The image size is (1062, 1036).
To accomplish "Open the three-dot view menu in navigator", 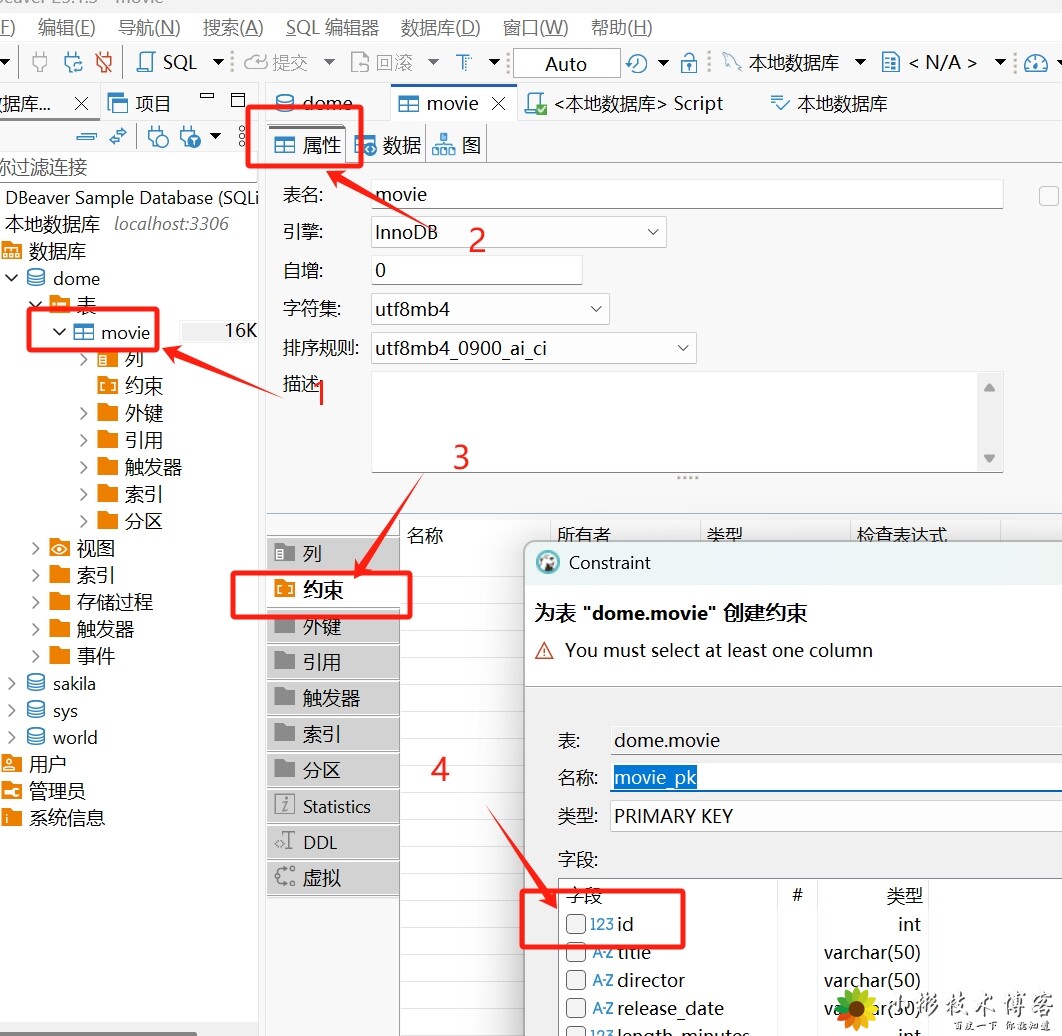I will pos(242,136).
